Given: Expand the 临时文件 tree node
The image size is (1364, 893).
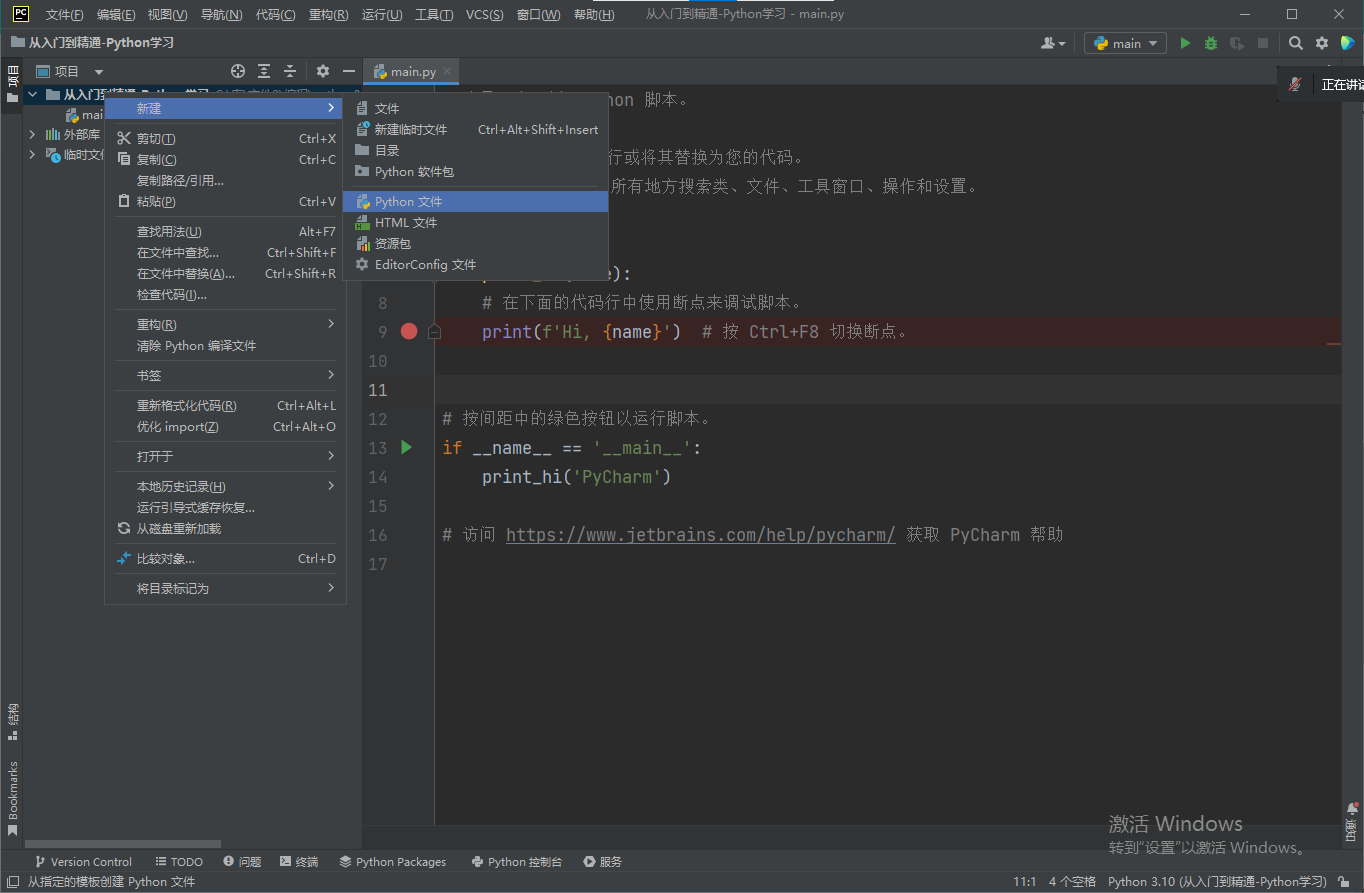Looking at the screenshot, I should (33, 154).
